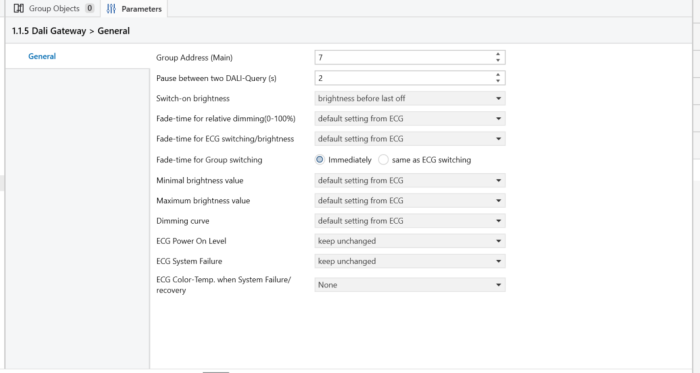
Task: Select the General section in sidebar
Action: [42, 56]
